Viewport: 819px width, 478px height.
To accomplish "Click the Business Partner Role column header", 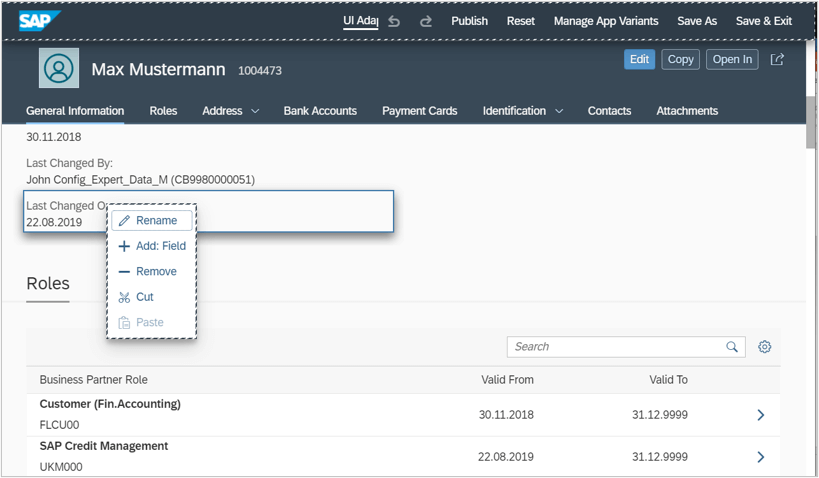I will (x=93, y=380).
